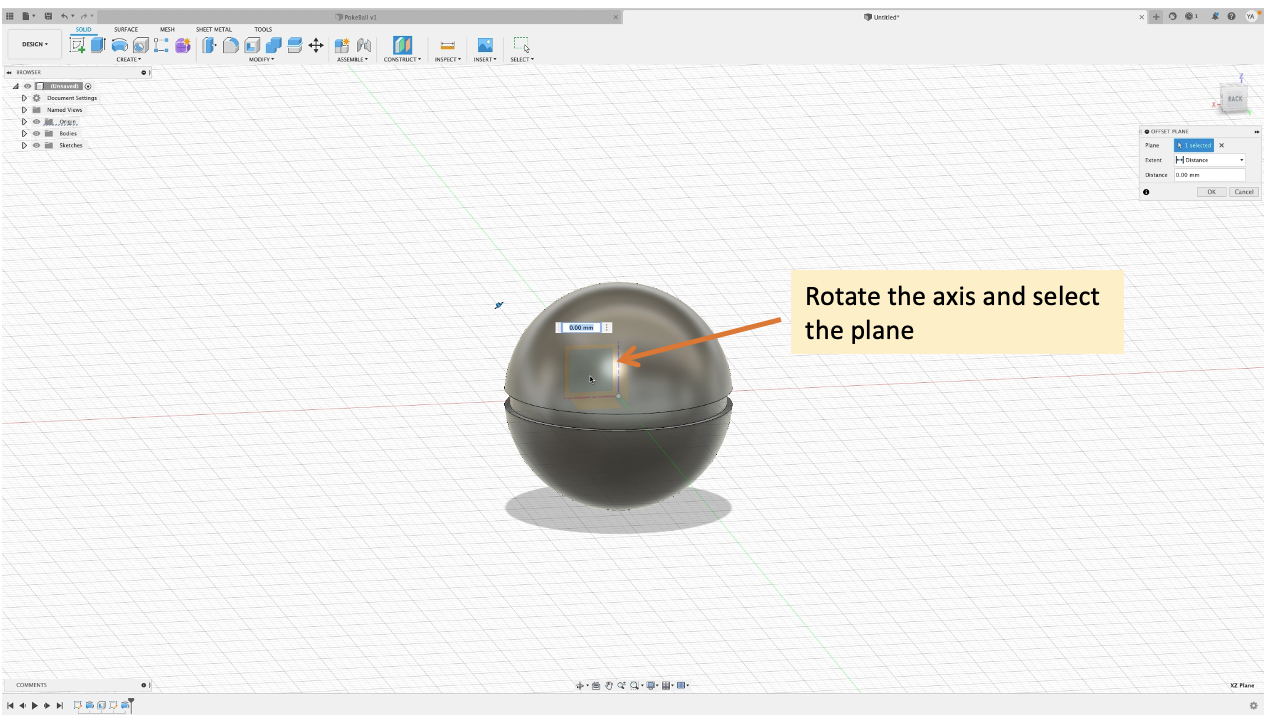Select the Move/Copy cross-arrow tool
The width and height of the screenshot is (1265, 719).
(x=316, y=45)
